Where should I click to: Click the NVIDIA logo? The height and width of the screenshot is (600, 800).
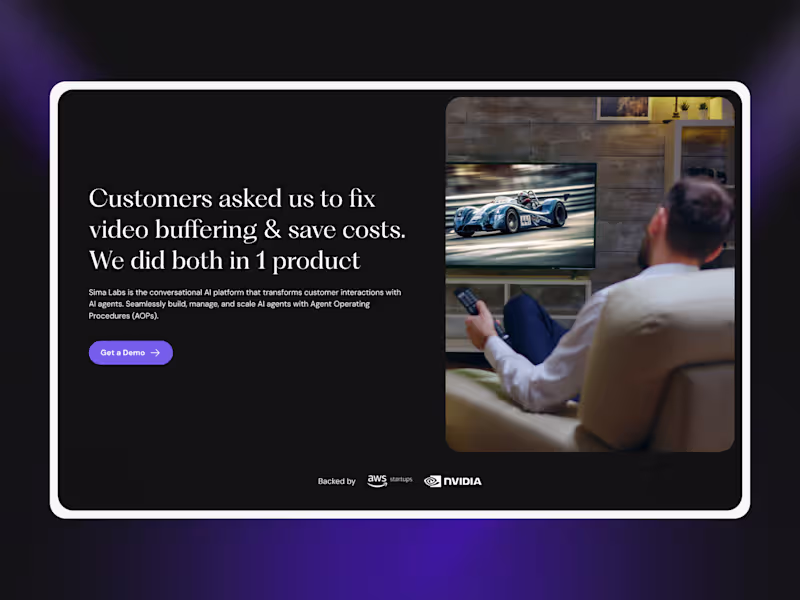tap(452, 481)
